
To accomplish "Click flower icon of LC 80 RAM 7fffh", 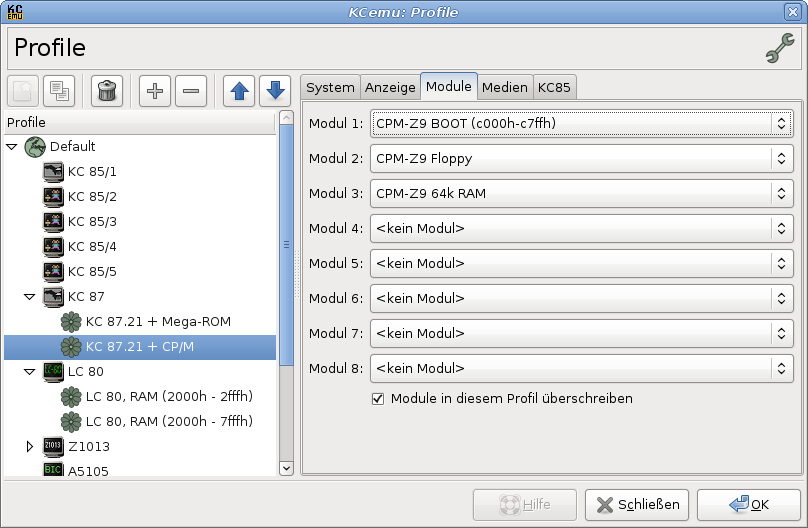I will tap(71, 422).
